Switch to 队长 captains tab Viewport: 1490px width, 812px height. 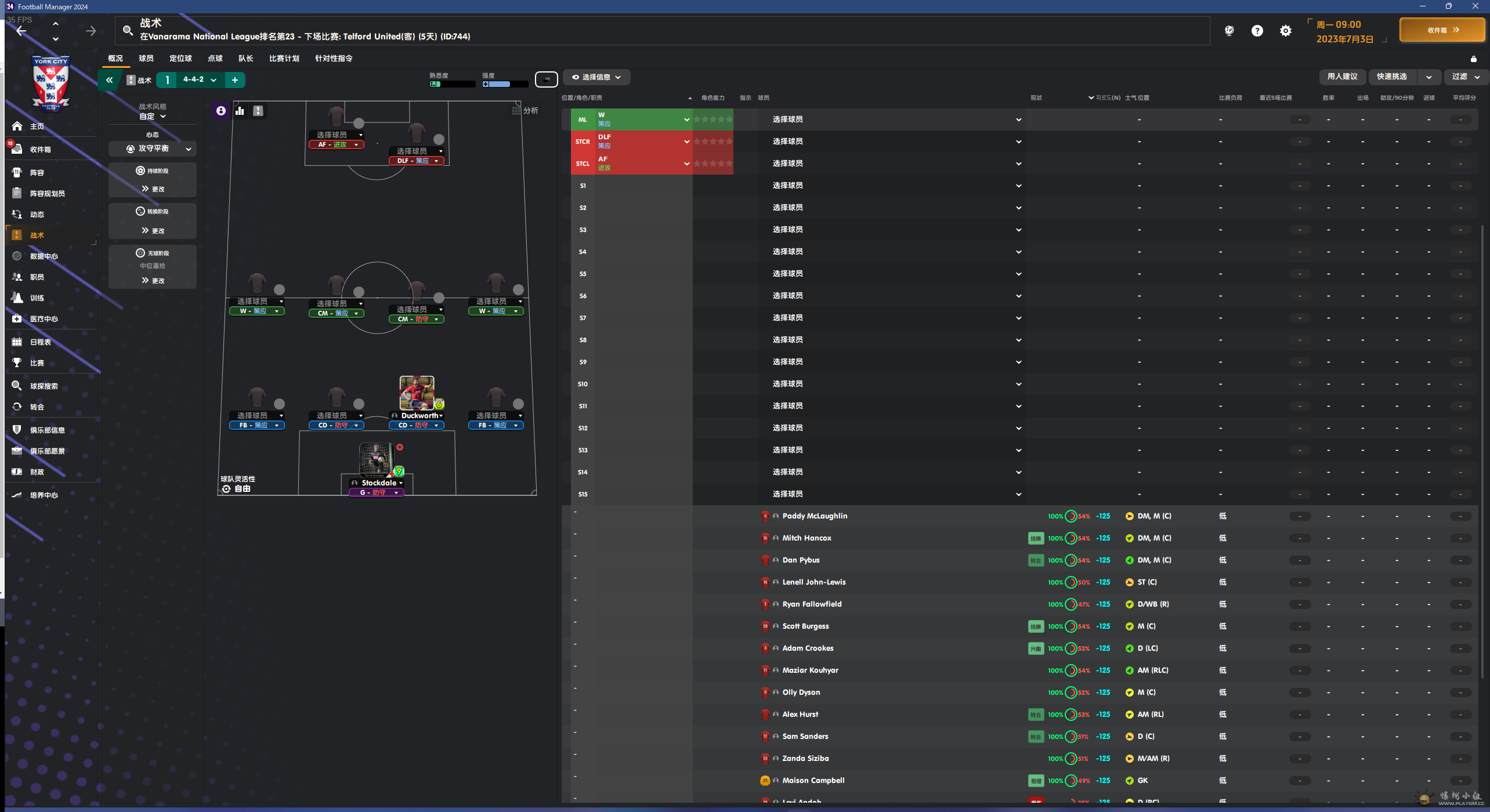point(246,59)
